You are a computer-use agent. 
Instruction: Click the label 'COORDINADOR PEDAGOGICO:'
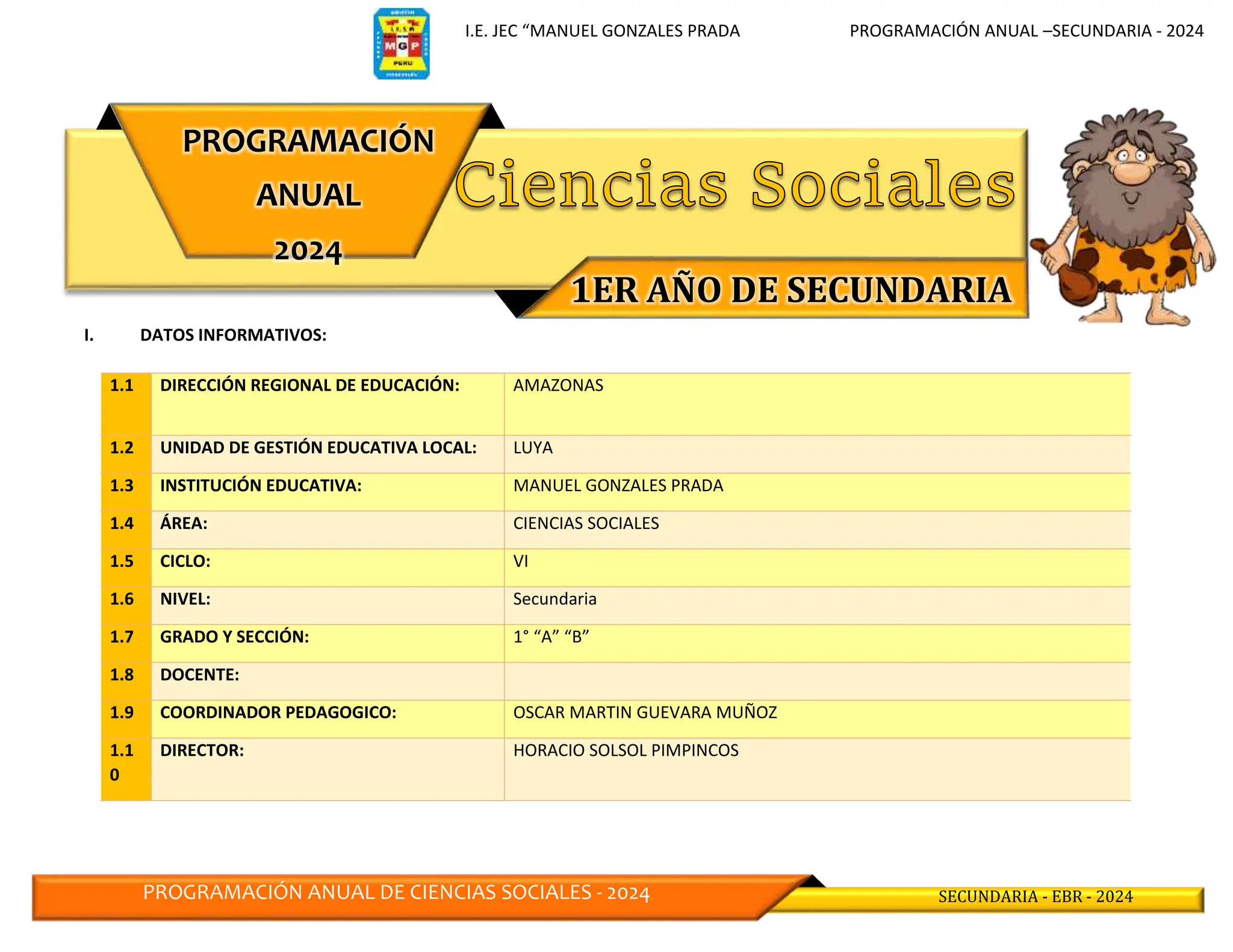(x=278, y=713)
